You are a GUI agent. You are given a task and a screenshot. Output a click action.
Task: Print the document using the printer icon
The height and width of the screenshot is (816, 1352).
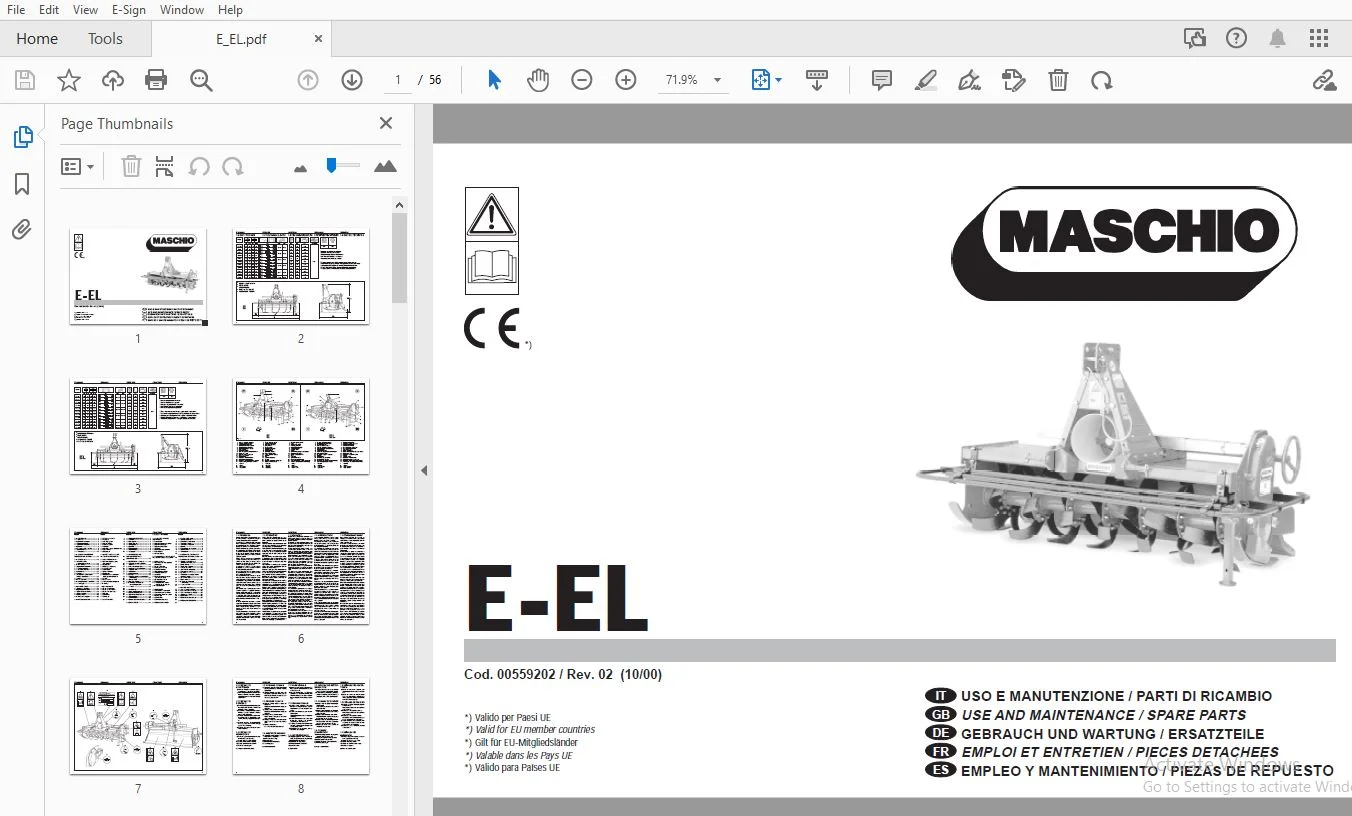(x=156, y=81)
